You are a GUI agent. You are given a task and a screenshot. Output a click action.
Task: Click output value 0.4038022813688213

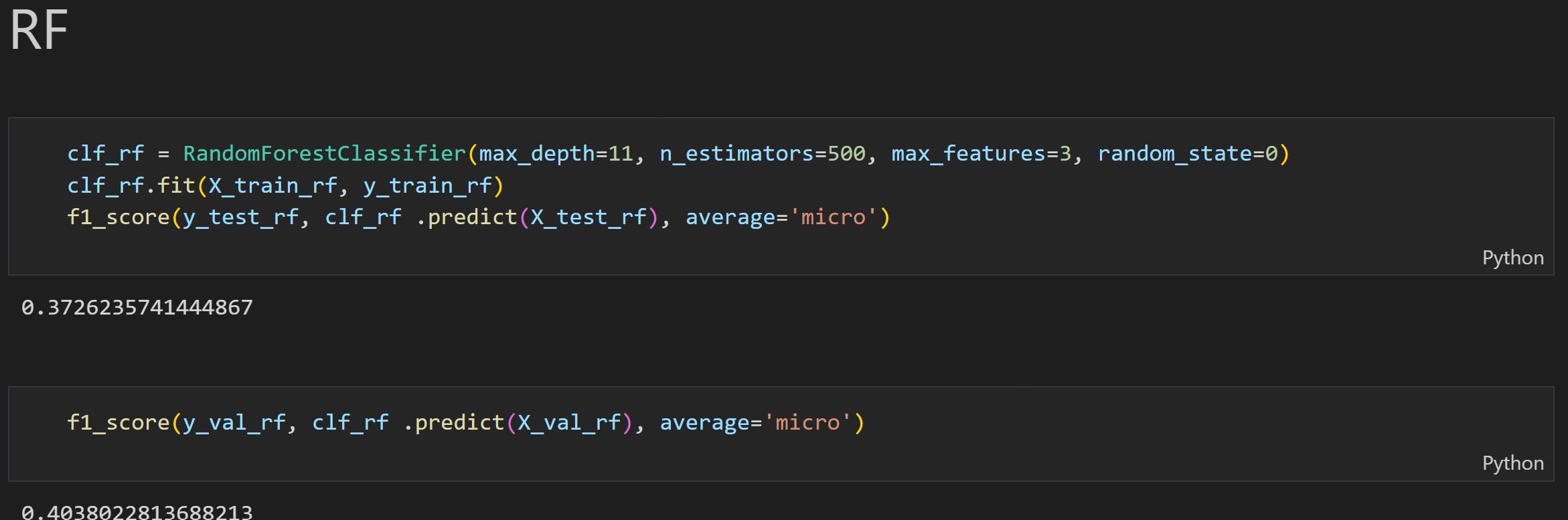point(137,512)
